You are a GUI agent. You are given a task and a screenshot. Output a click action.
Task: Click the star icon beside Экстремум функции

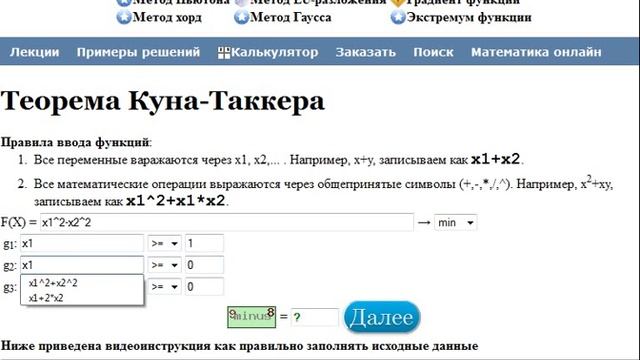[x=398, y=17]
